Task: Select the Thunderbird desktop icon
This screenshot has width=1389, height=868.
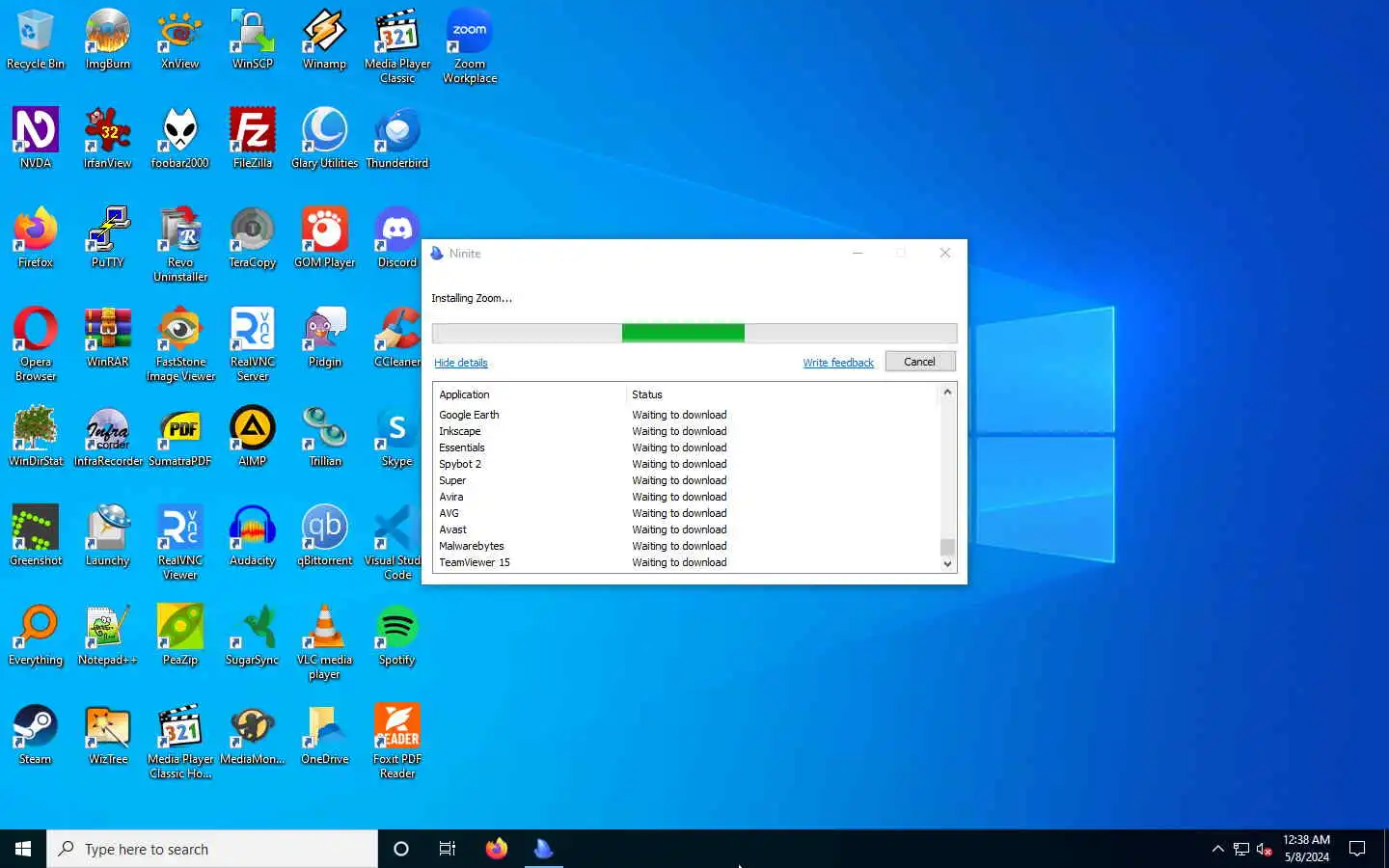Action: [397, 138]
